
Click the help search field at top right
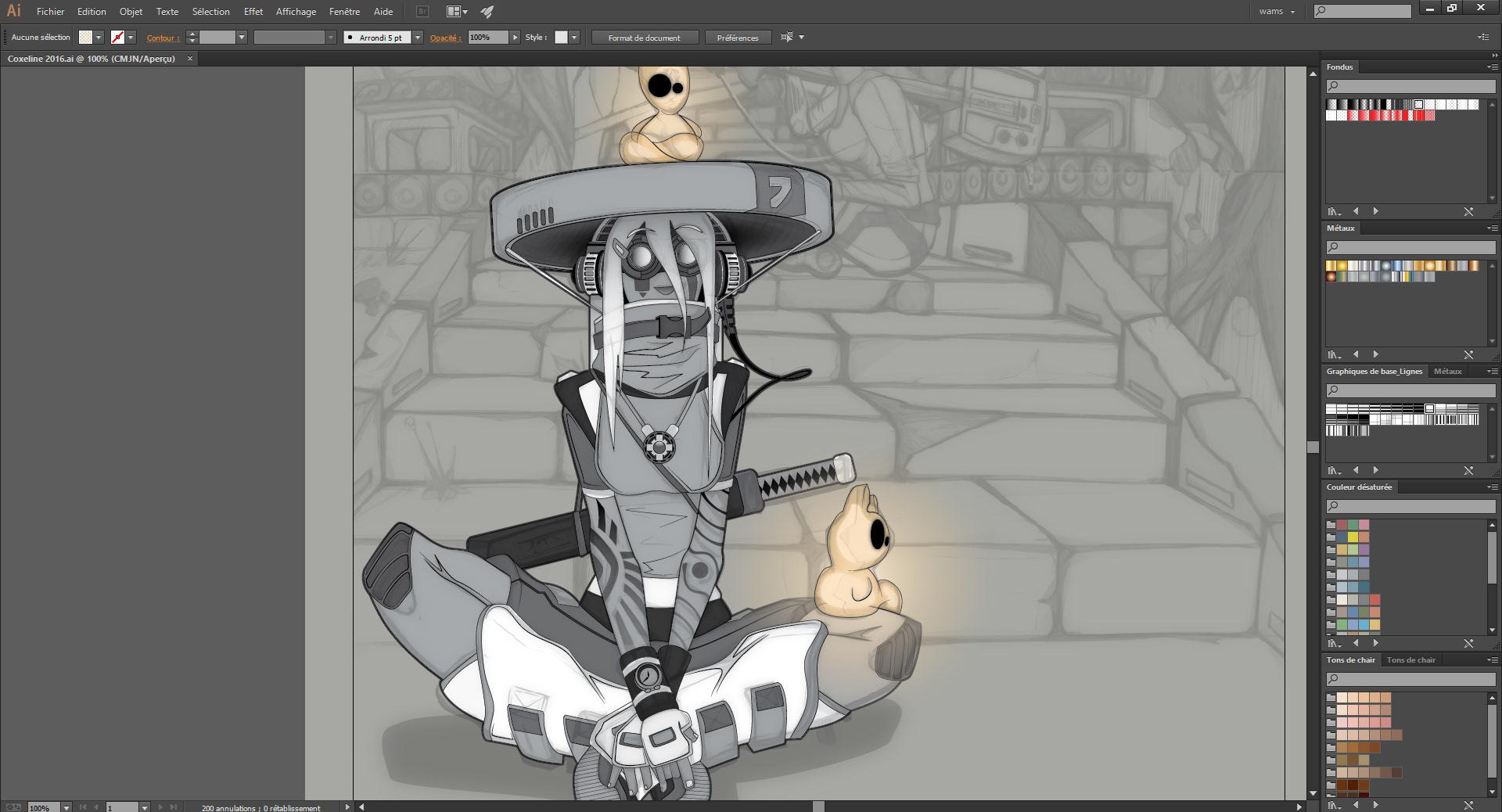[x=1363, y=11]
